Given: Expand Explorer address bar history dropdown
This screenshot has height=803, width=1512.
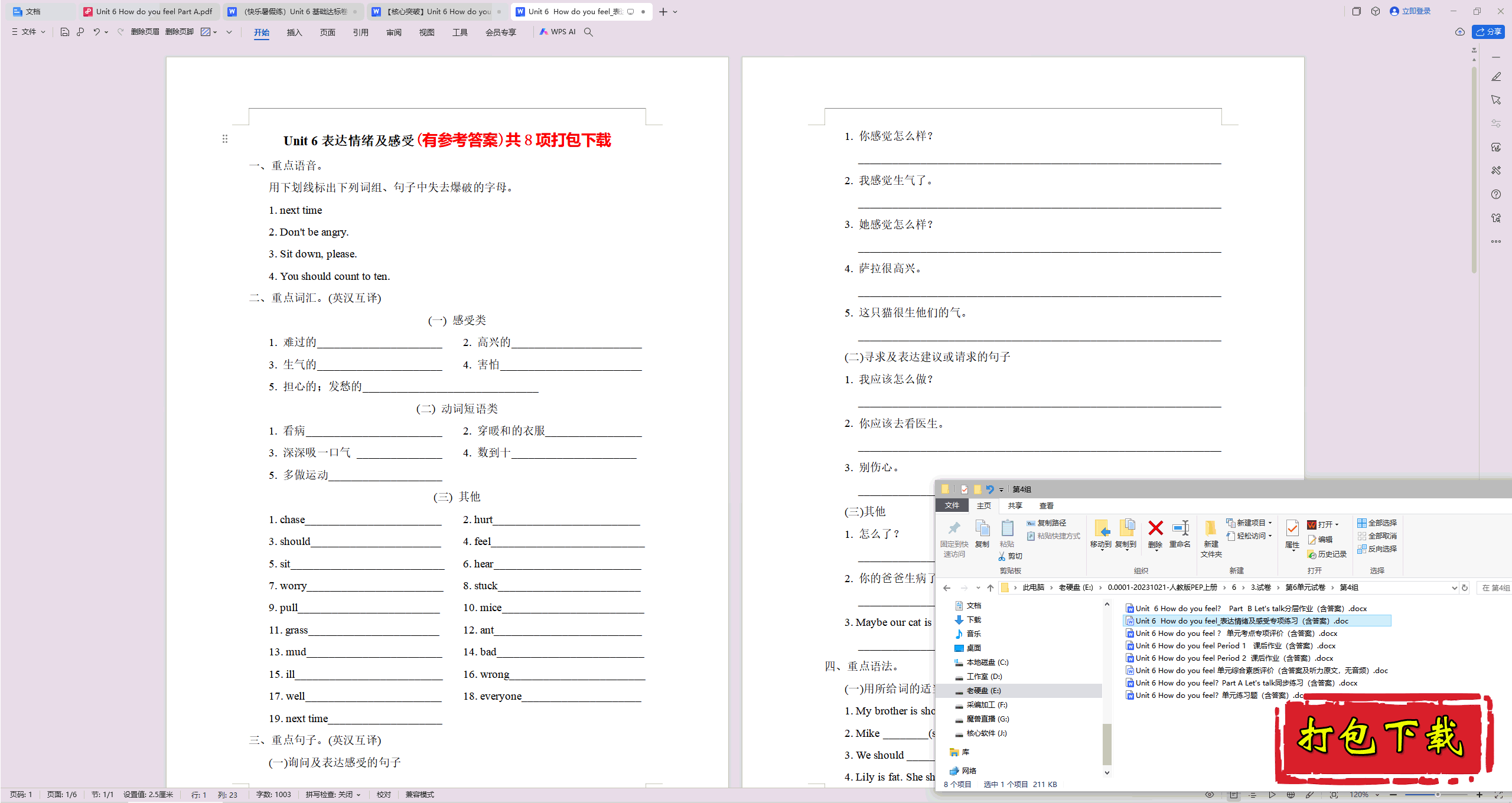Looking at the screenshot, I should [1454, 587].
